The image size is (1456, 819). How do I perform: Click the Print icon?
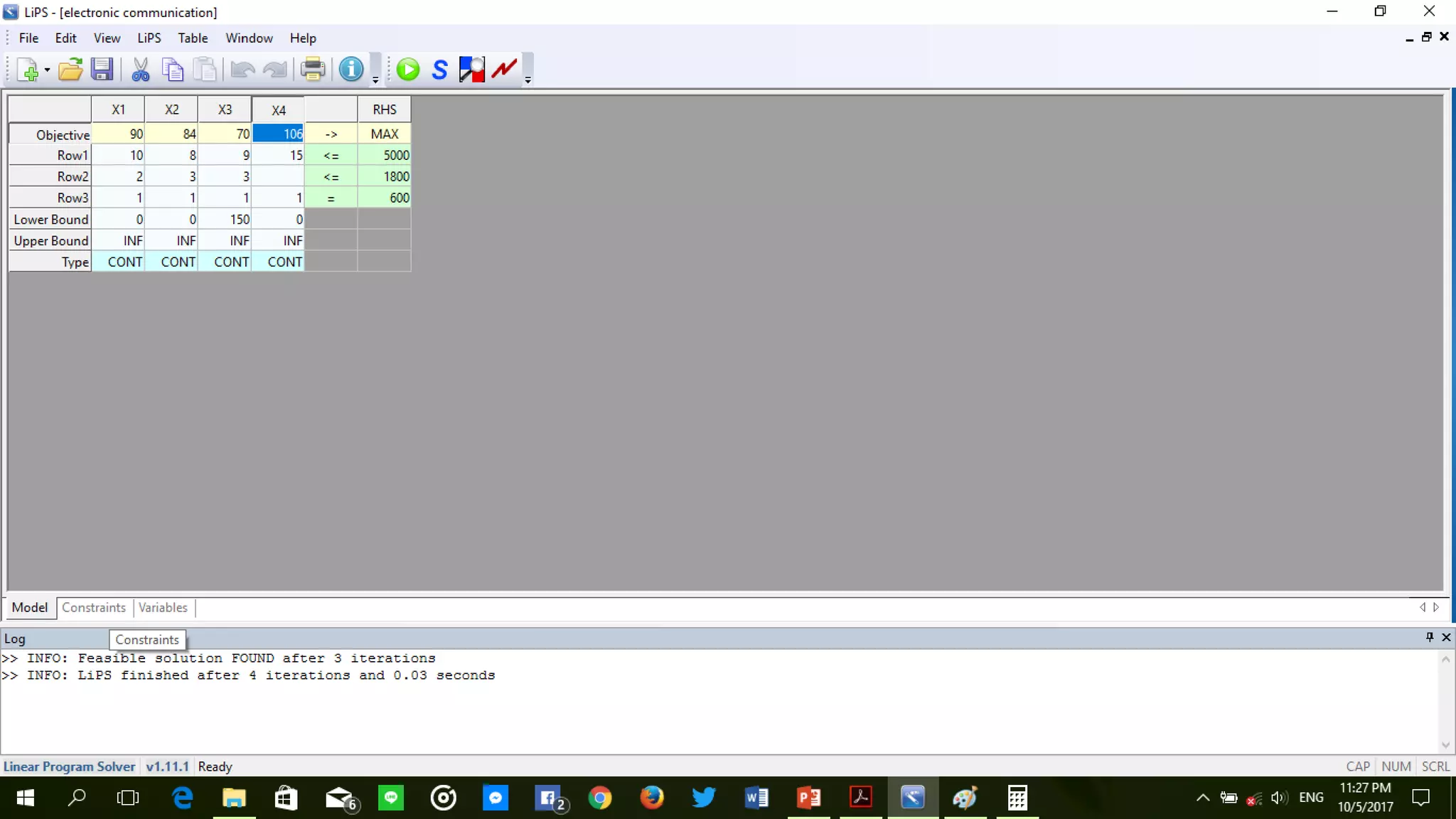click(x=312, y=69)
